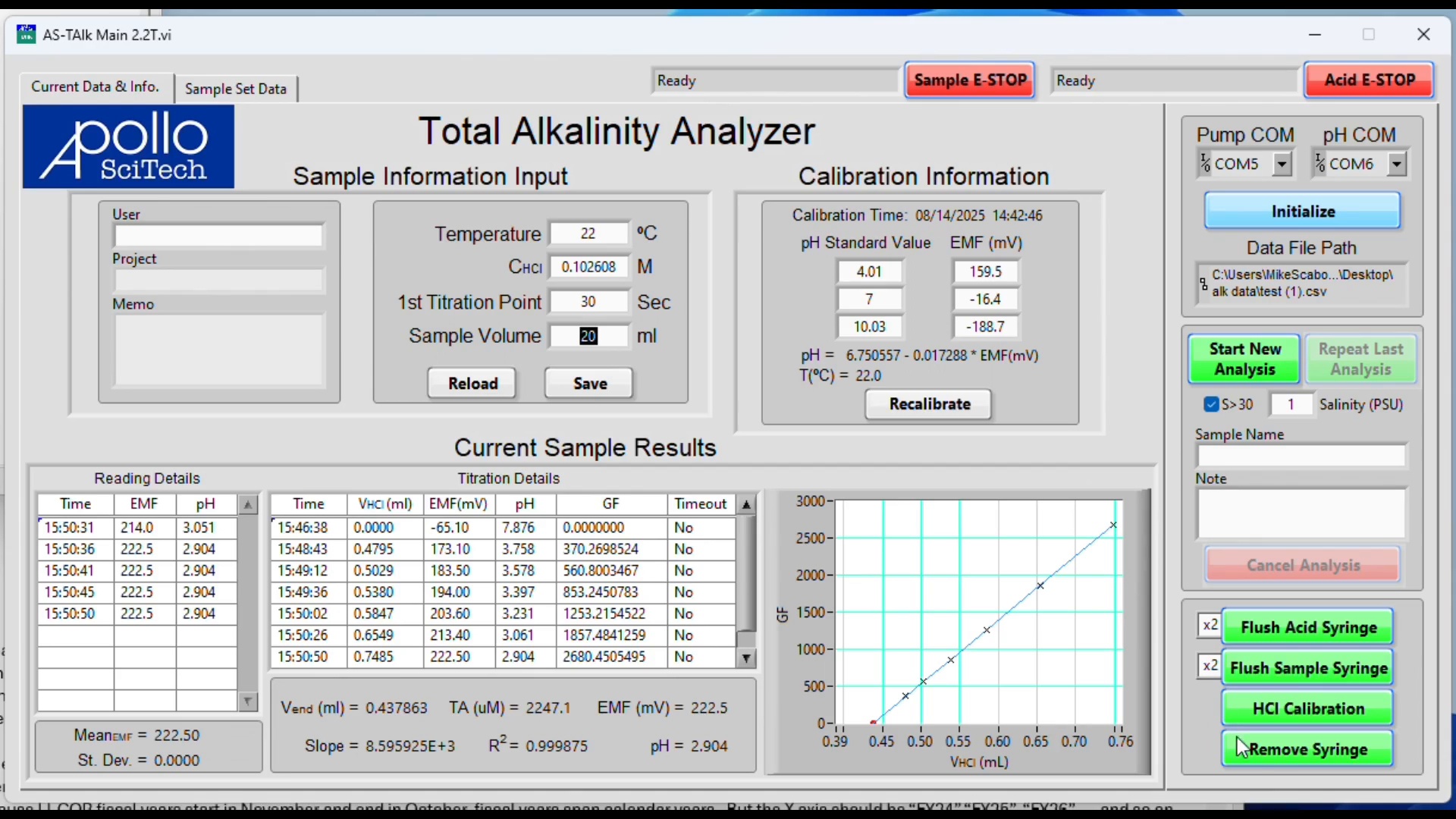Viewport: 1456px width, 819px height.
Task: Click the Memo text area
Action: pos(218,350)
